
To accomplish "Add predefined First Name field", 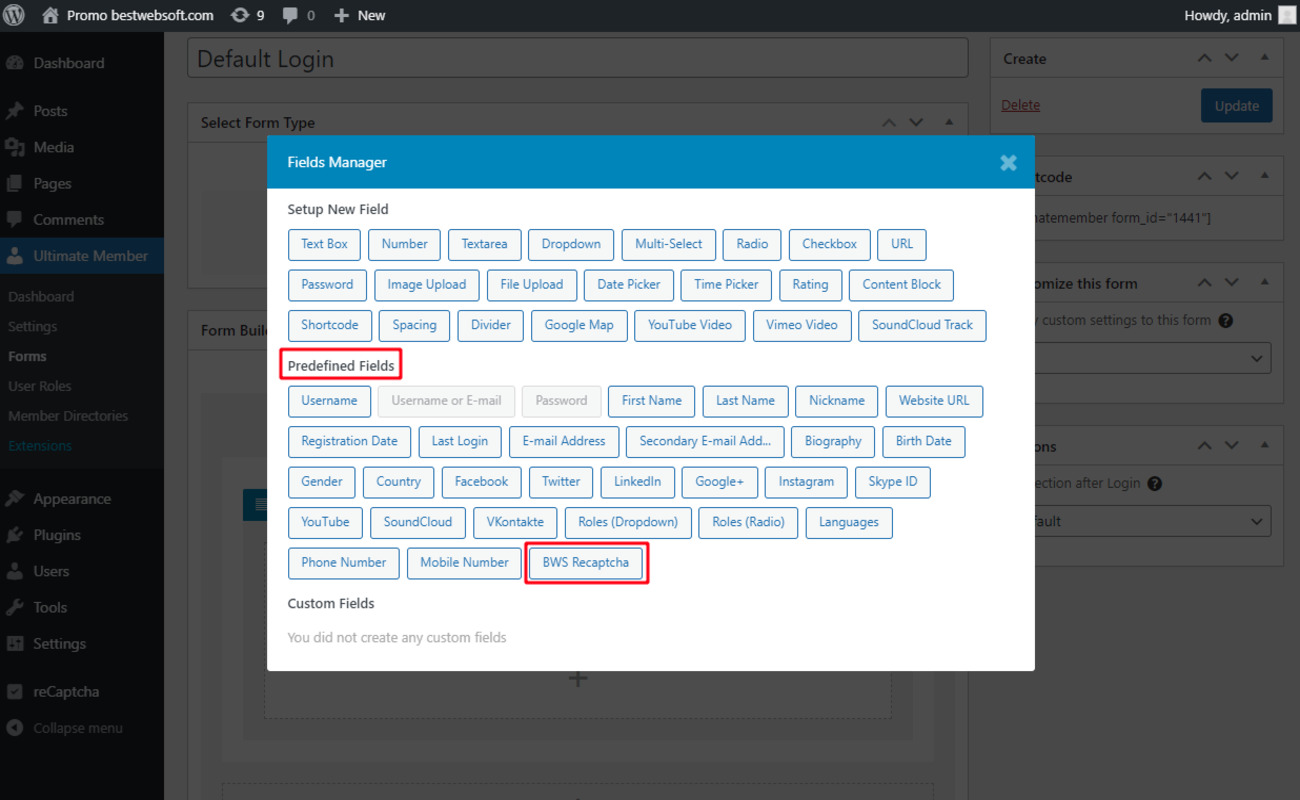I will click(x=652, y=401).
